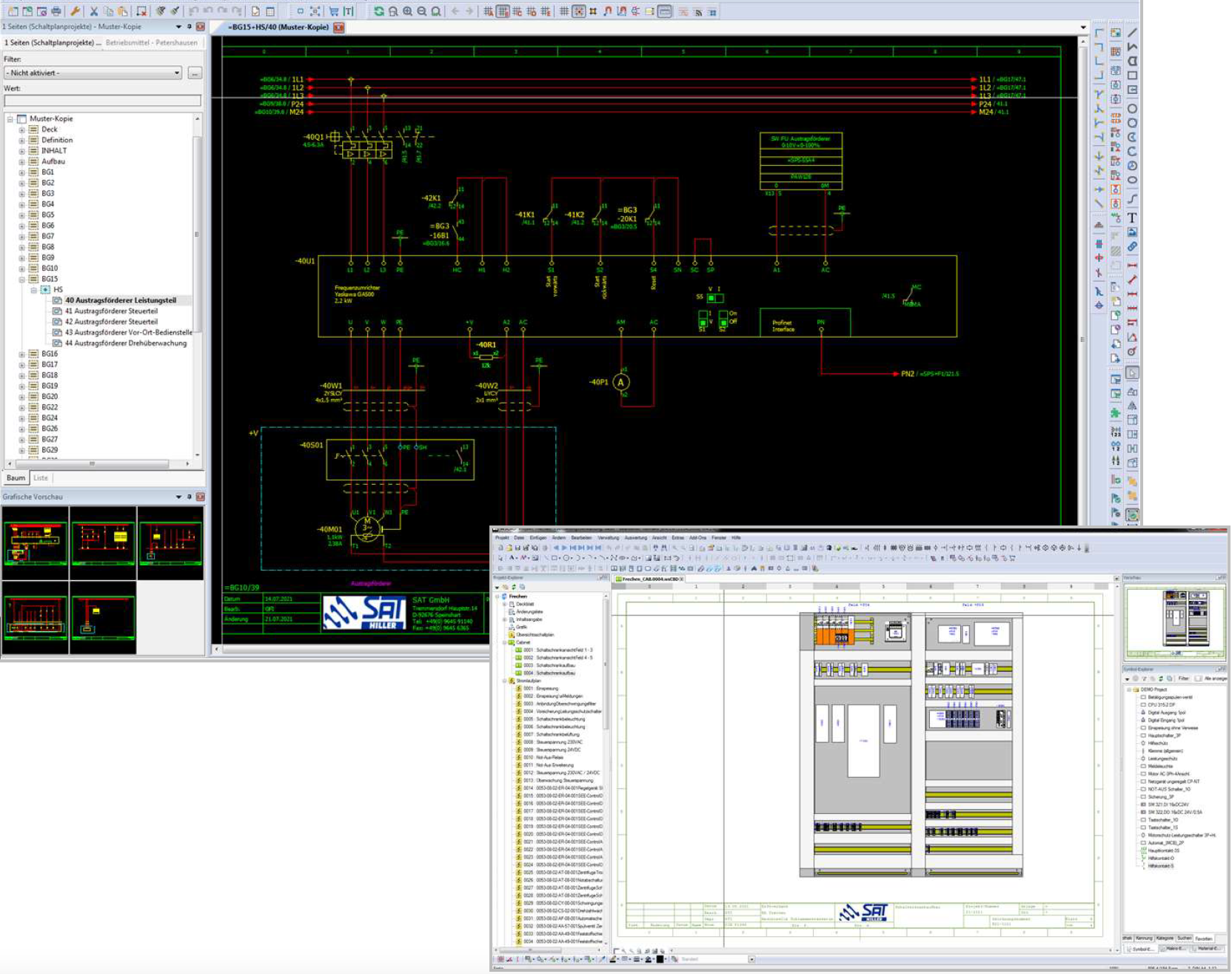1232x974 pixels.
Task: Click into the Wert input field
Action: click(x=102, y=100)
